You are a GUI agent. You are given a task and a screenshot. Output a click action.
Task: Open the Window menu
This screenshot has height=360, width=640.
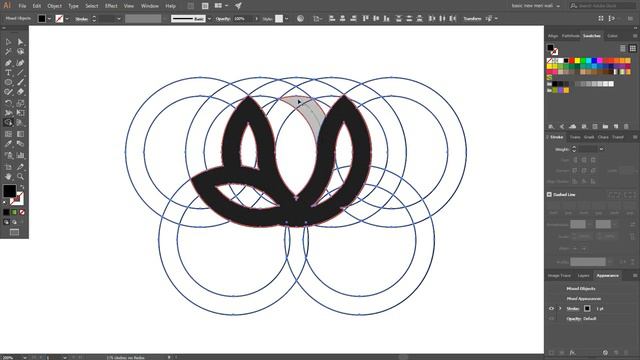point(150,6)
